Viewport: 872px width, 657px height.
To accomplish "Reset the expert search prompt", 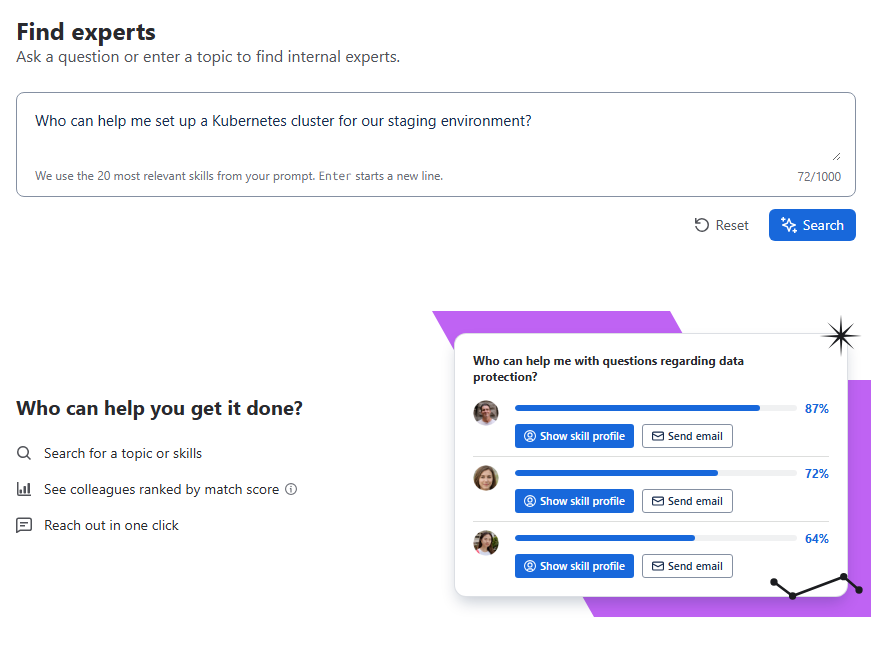I will pyautogui.click(x=721, y=225).
